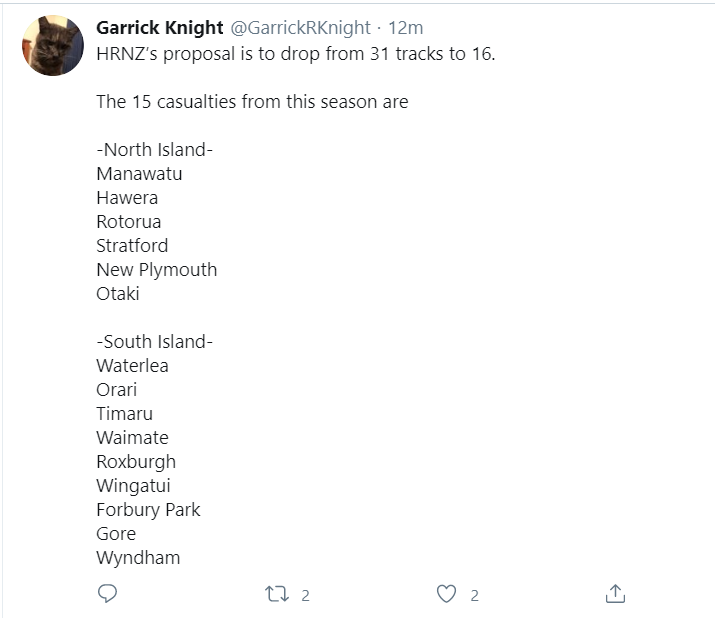Click the 'New Plymouth' list entry

tap(156, 270)
